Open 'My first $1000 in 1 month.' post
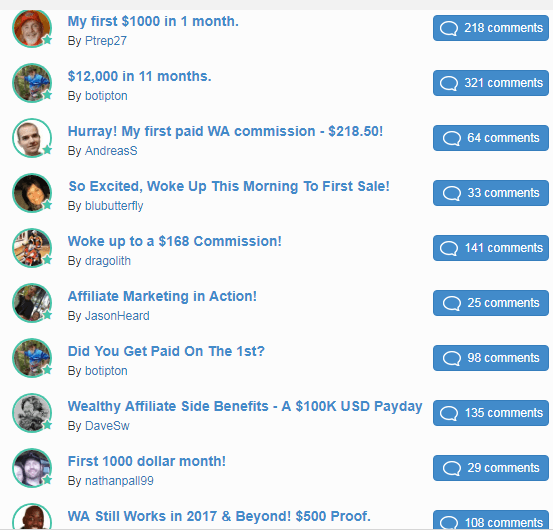 [x=153, y=22]
